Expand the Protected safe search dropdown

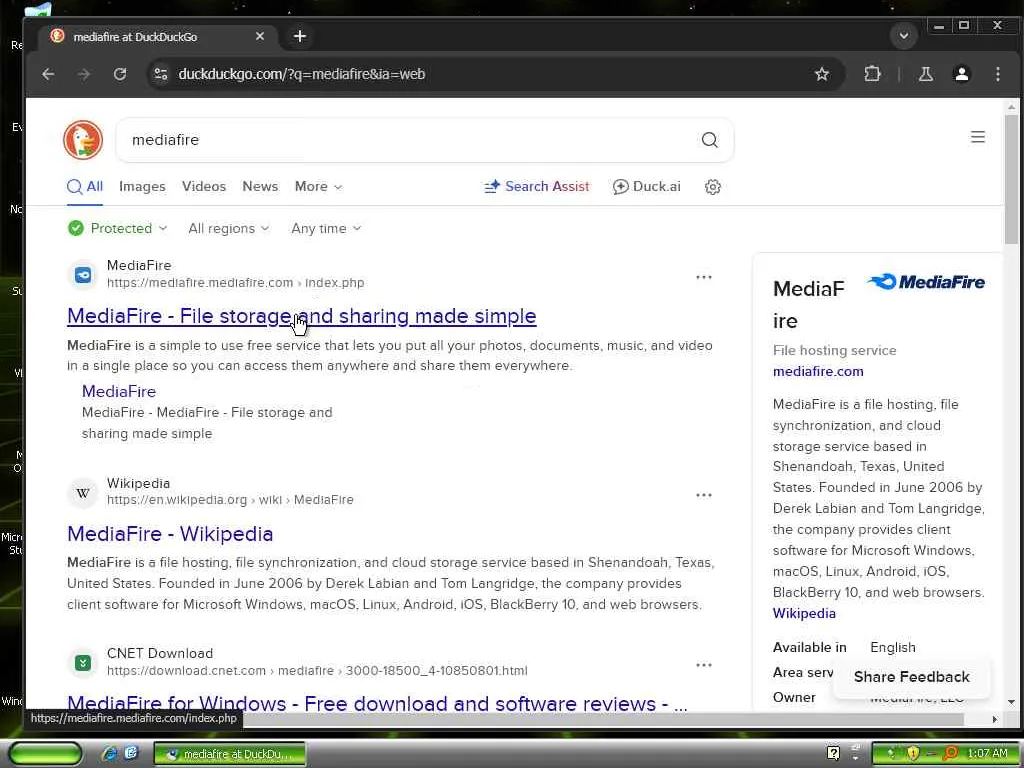(x=118, y=229)
